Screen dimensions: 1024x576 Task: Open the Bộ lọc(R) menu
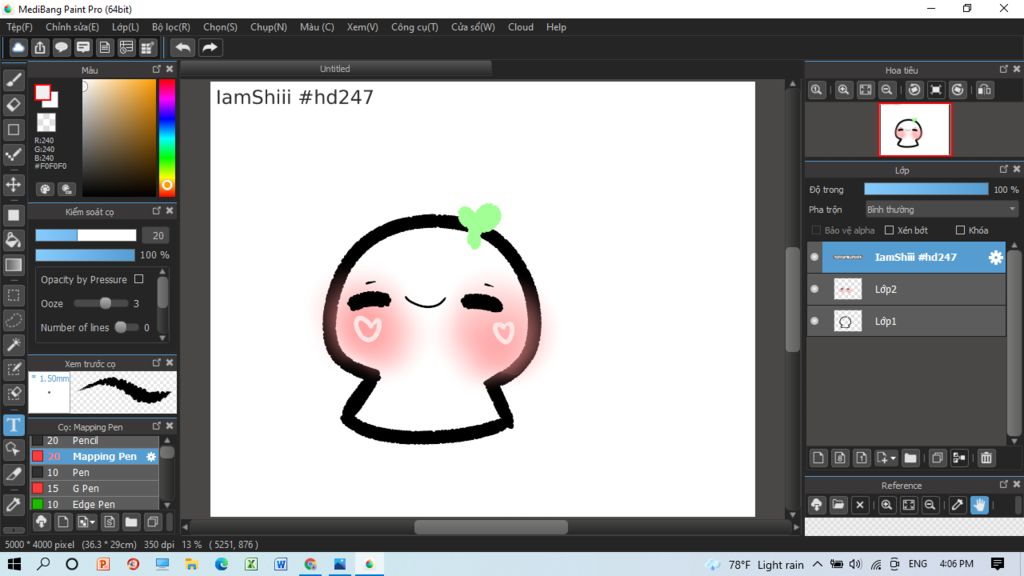click(171, 27)
